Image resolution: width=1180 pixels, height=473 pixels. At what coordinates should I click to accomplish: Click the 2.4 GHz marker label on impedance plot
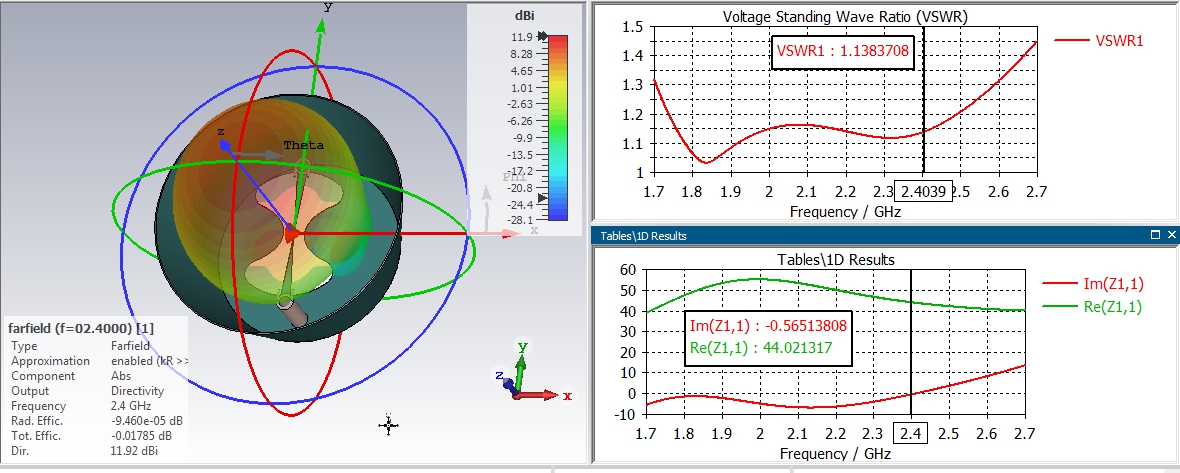click(910, 435)
